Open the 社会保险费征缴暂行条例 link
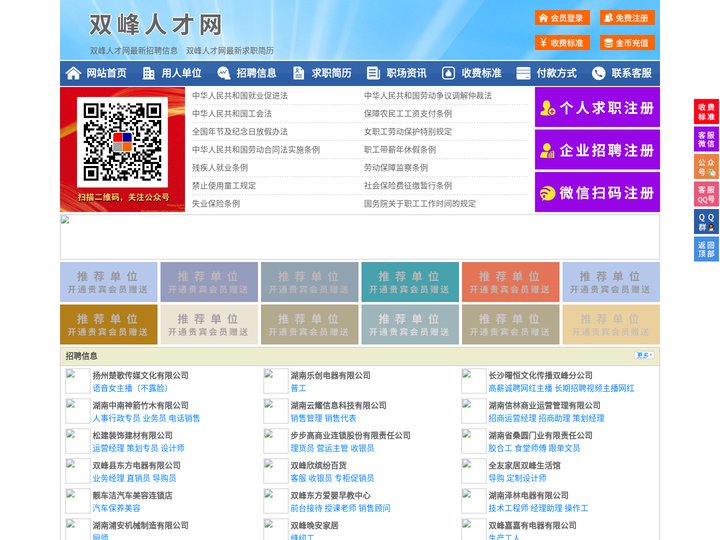This screenshot has width=720, height=540. click(x=408, y=186)
